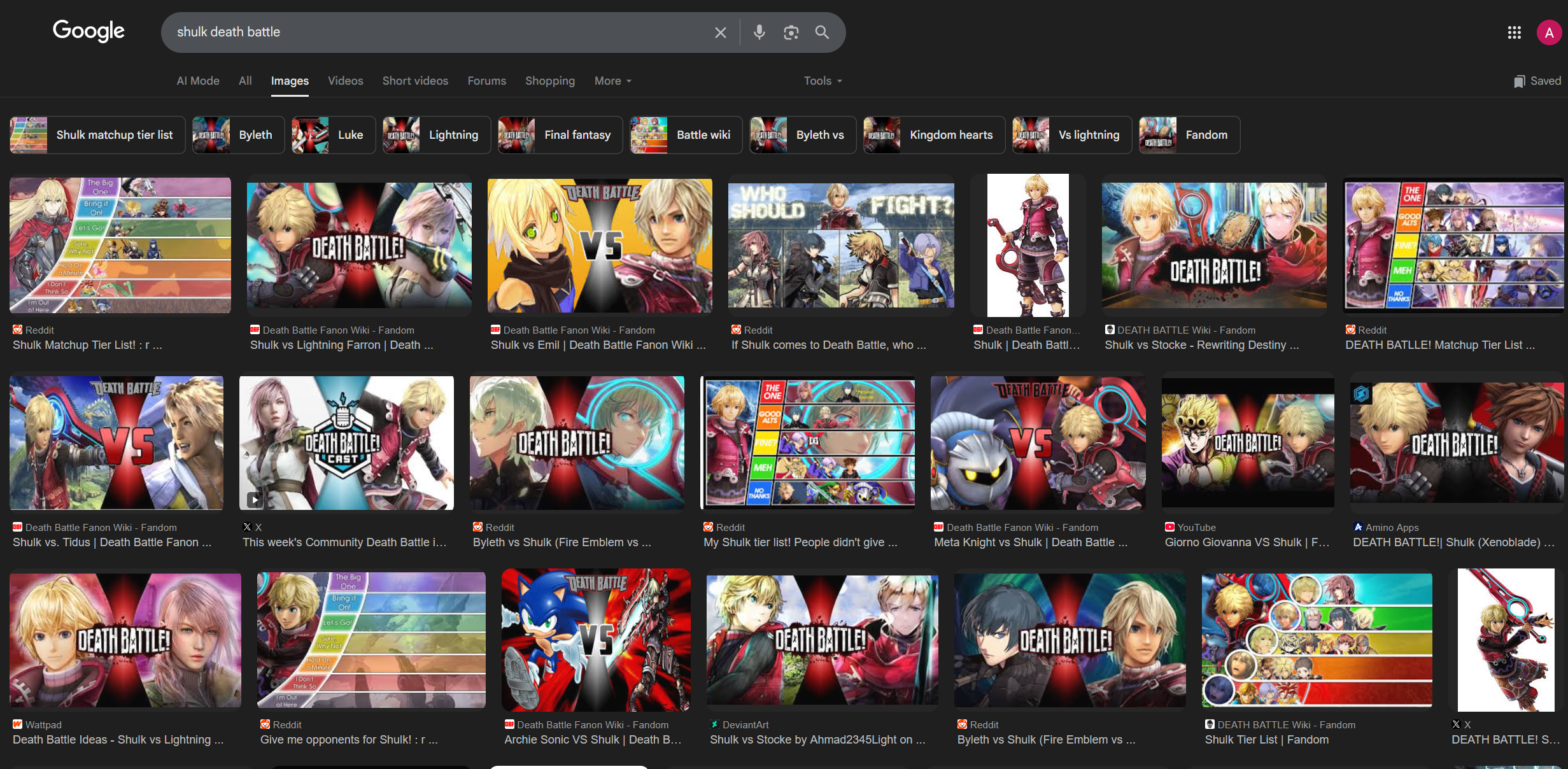The width and height of the screenshot is (1568, 769).
Task: Switch to Videos tab
Action: [345, 81]
